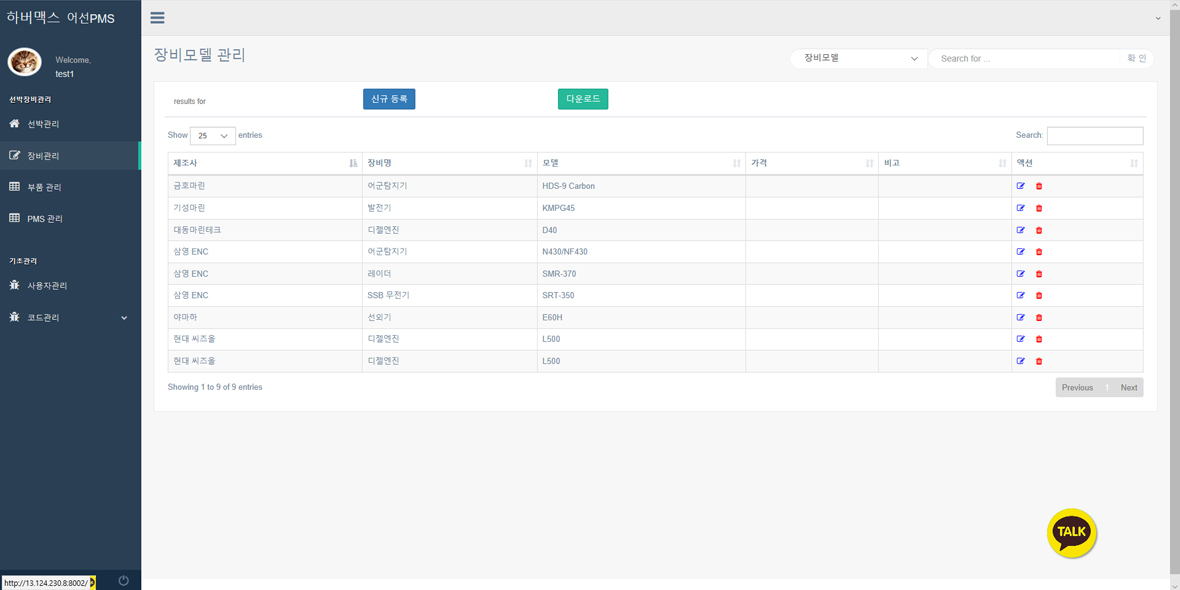This screenshot has height=590, width=1180.
Task: Click the N430/NF430 model cell
Action: click(641, 251)
